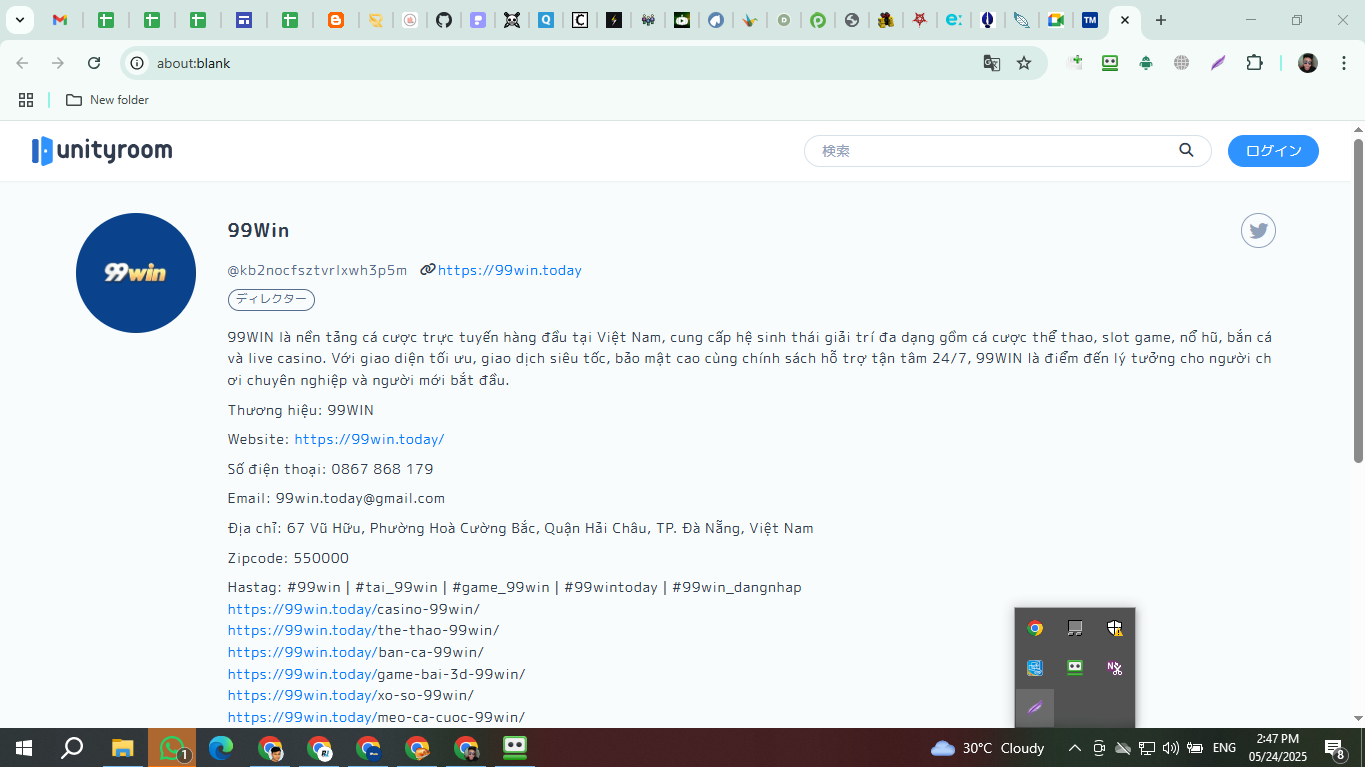Click the username @kb2nocfsztvrlxwh3p5m
1365x767 pixels.
(x=317, y=270)
